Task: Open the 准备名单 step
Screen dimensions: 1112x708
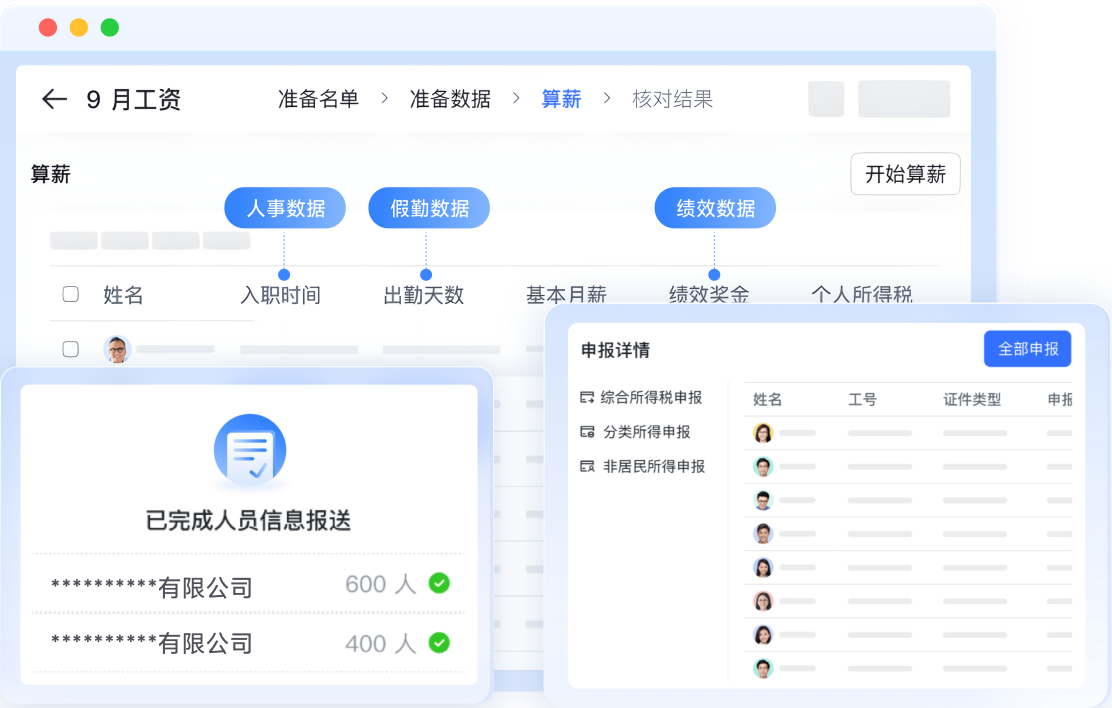Action: (x=318, y=99)
